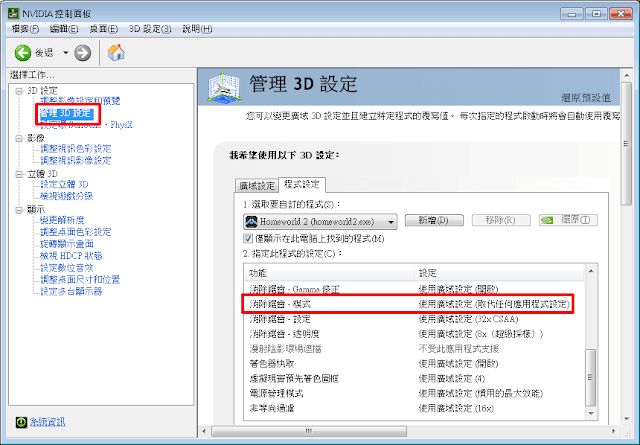Viewport: 640px width, 445px height.
Task: Select 設定多台顯示器 in the tree
Action: (71, 291)
